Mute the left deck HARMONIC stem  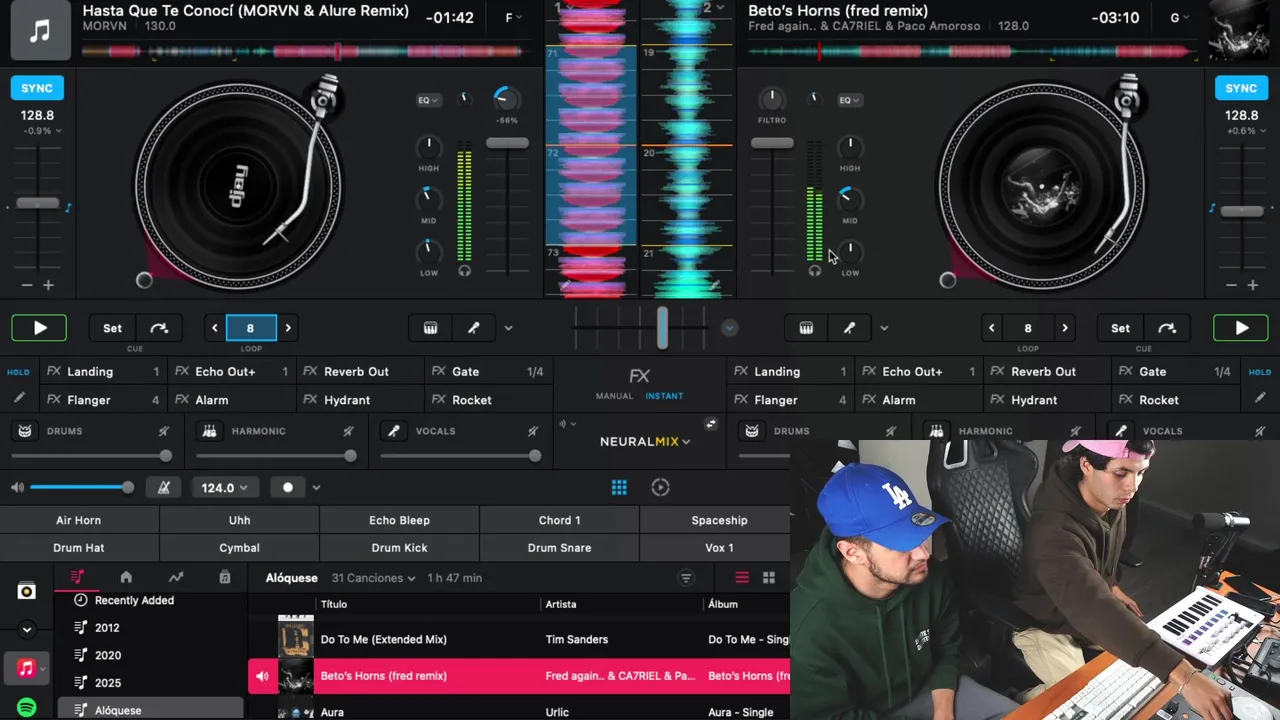pyautogui.click(x=348, y=431)
